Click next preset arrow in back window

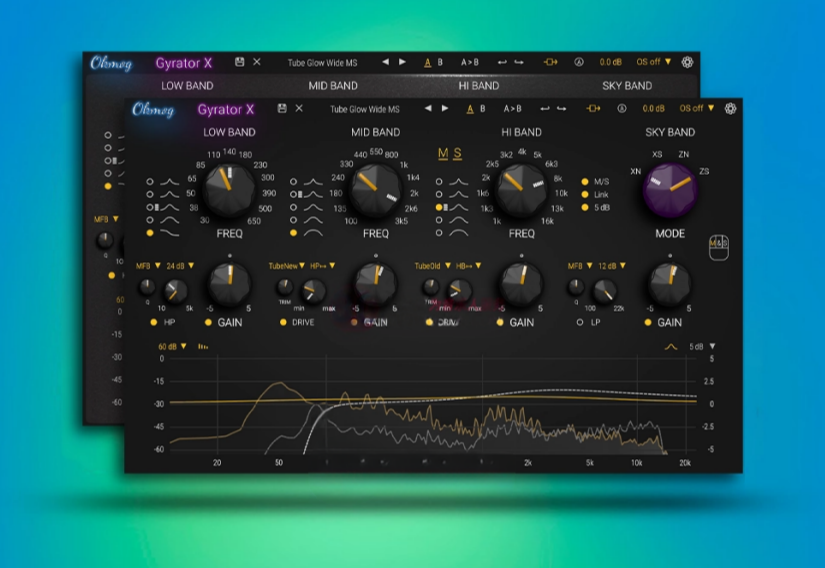pyautogui.click(x=403, y=62)
